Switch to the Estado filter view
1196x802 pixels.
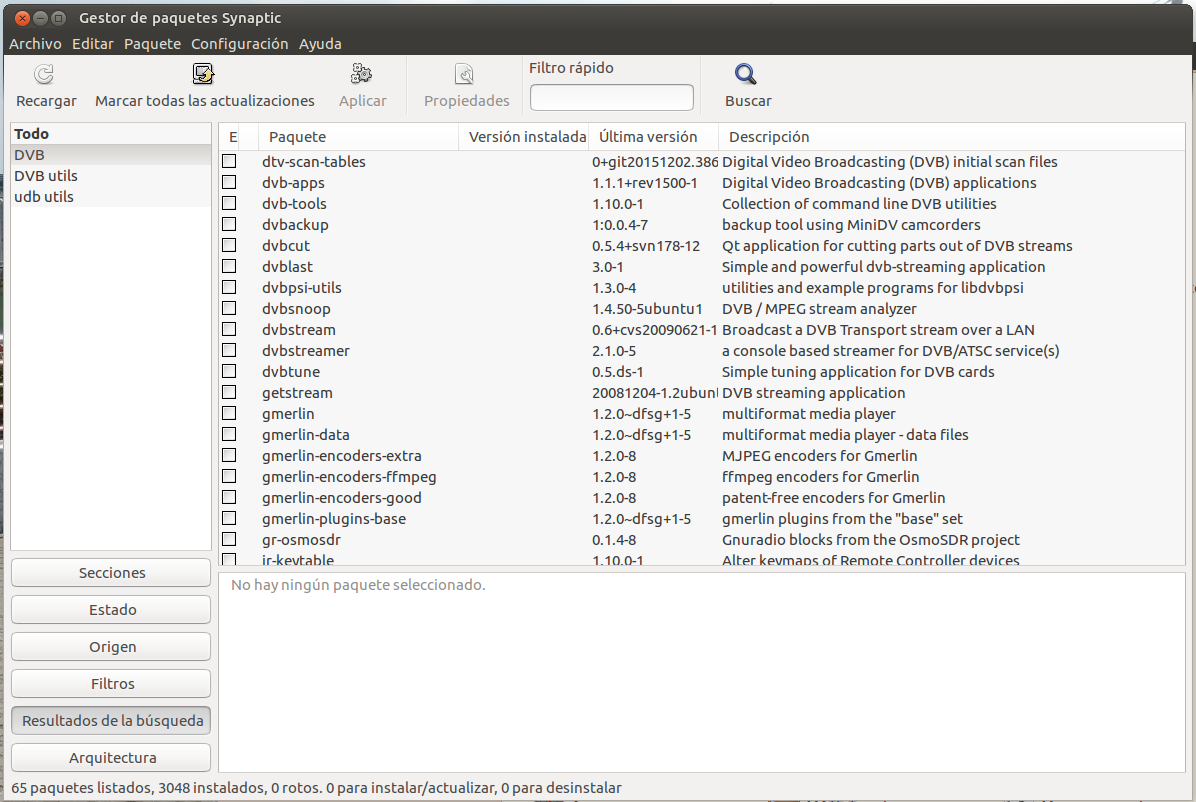(111, 610)
